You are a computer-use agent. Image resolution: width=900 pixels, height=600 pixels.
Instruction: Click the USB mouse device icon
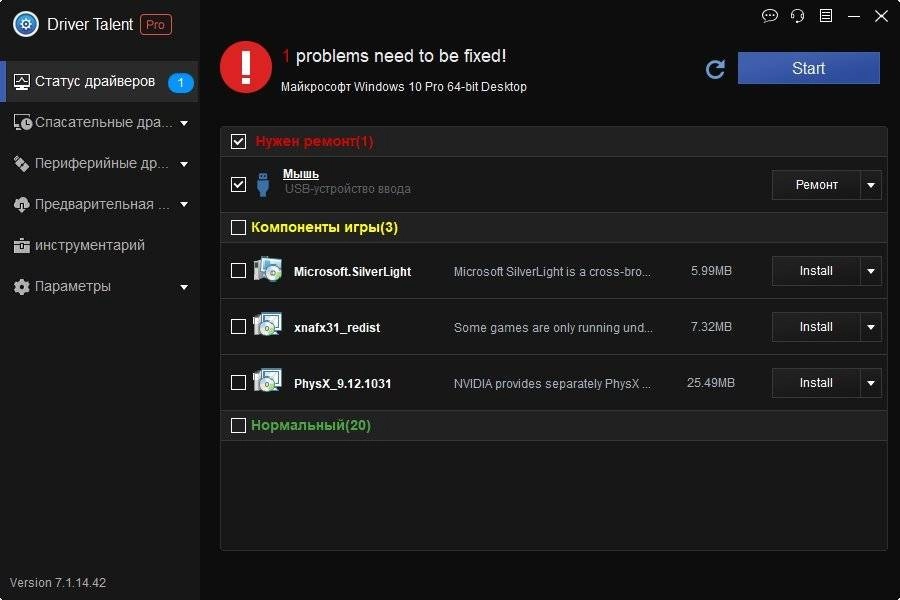(x=263, y=184)
